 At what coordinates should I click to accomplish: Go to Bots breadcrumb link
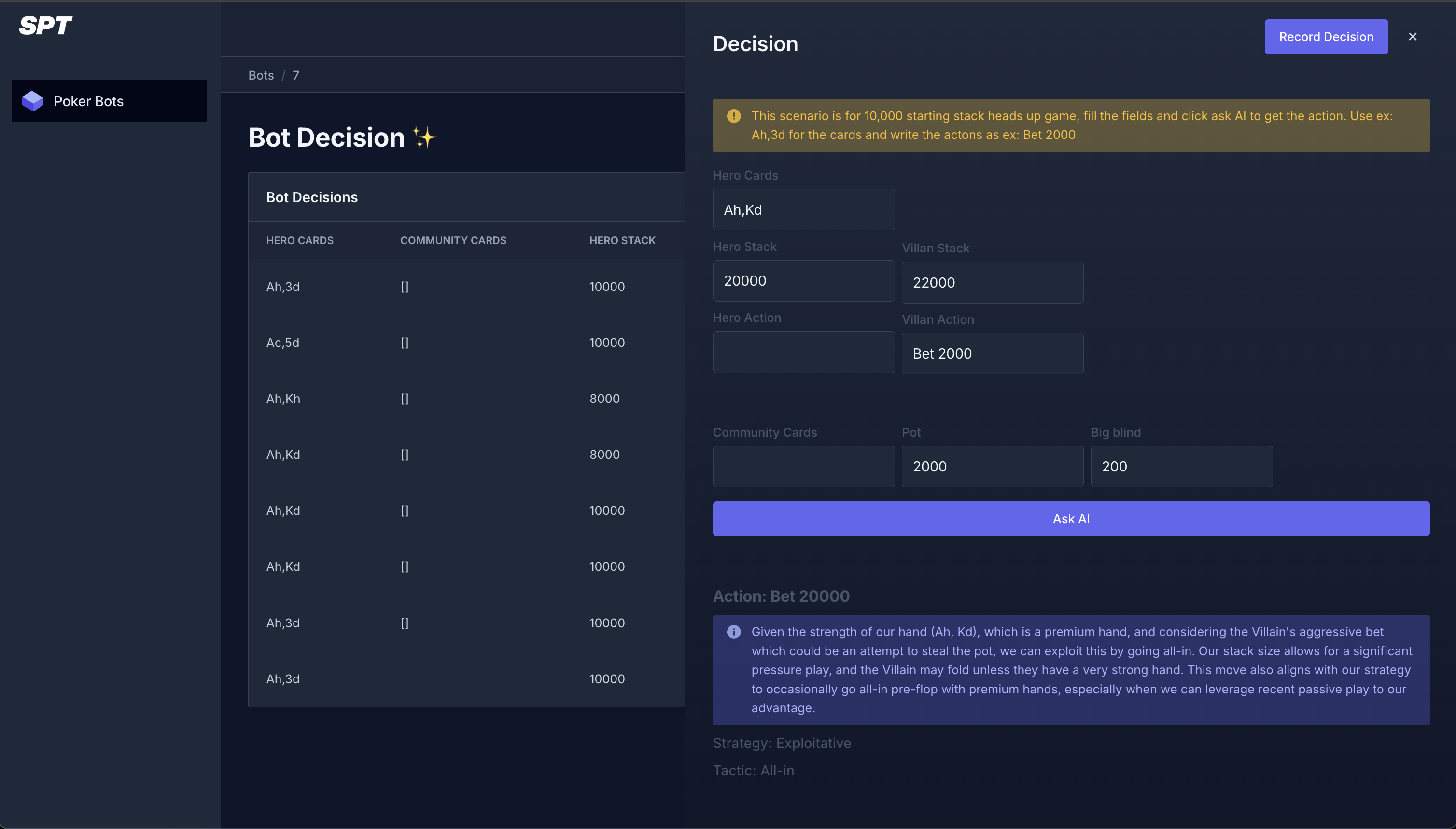[261, 75]
